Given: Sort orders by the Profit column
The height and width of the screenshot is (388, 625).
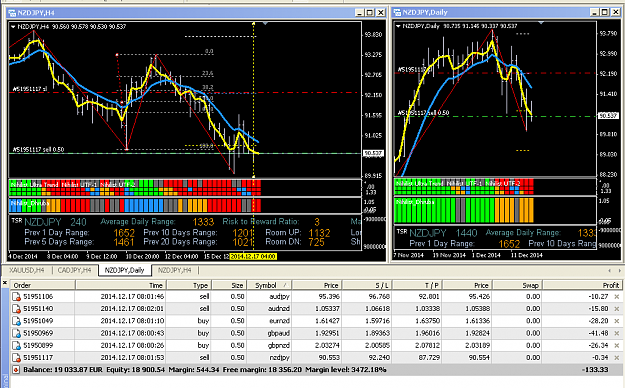Looking at the screenshot, I should coord(582,285).
